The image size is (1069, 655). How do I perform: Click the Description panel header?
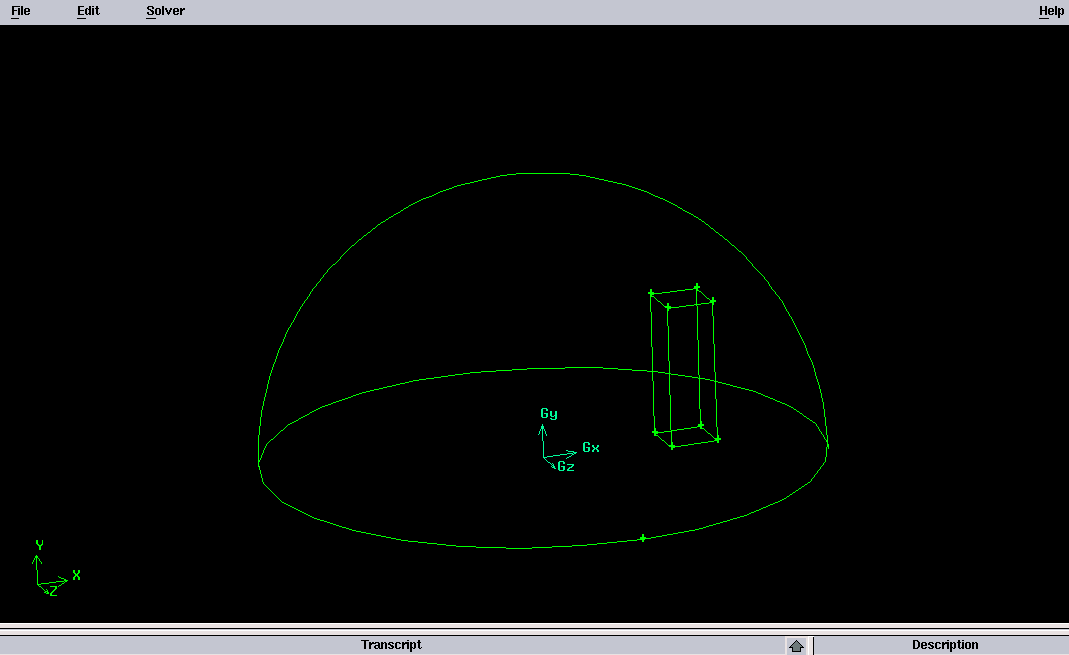click(x=944, y=645)
